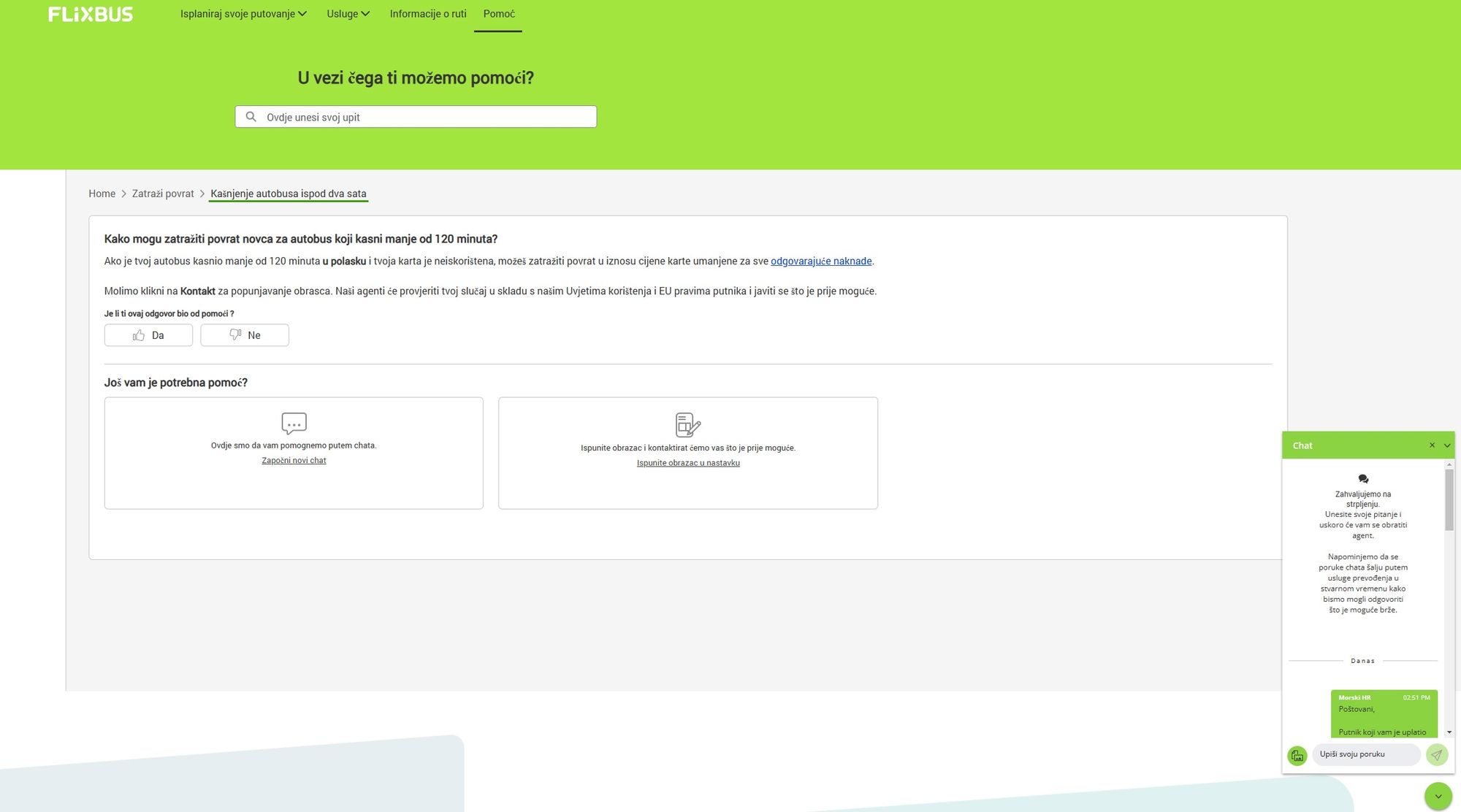Click the attach image icon in chat
Image resolution: width=1461 pixels, height=812 pixels.
(1297, 755)
